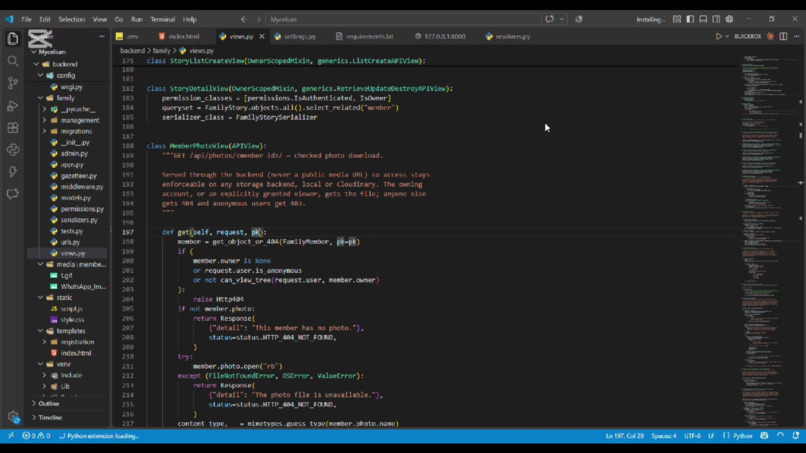Click family in the breadcrumb path
Viewport: 806px width, 453px height.
click(161, 51)
